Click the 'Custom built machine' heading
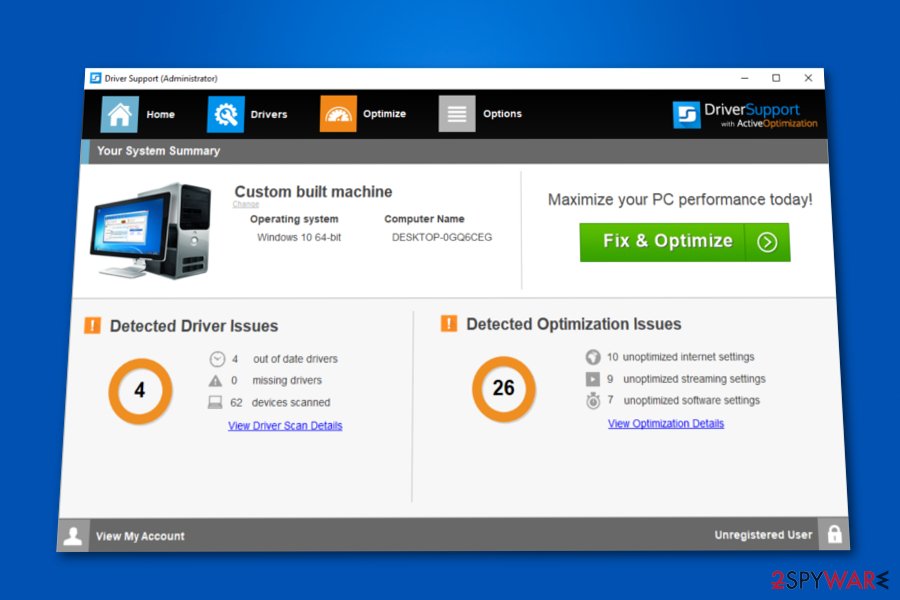Image resolution: width=900 pixels, height=600 pixels. coord(313,192)
